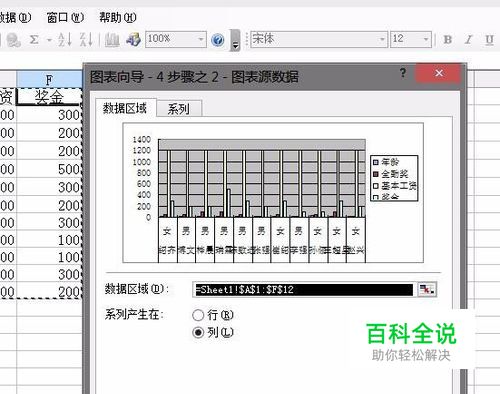The image size is (500, 394).
Task: Click the 年龄 legend entry in preview
Action: click(x=386, y=162)
